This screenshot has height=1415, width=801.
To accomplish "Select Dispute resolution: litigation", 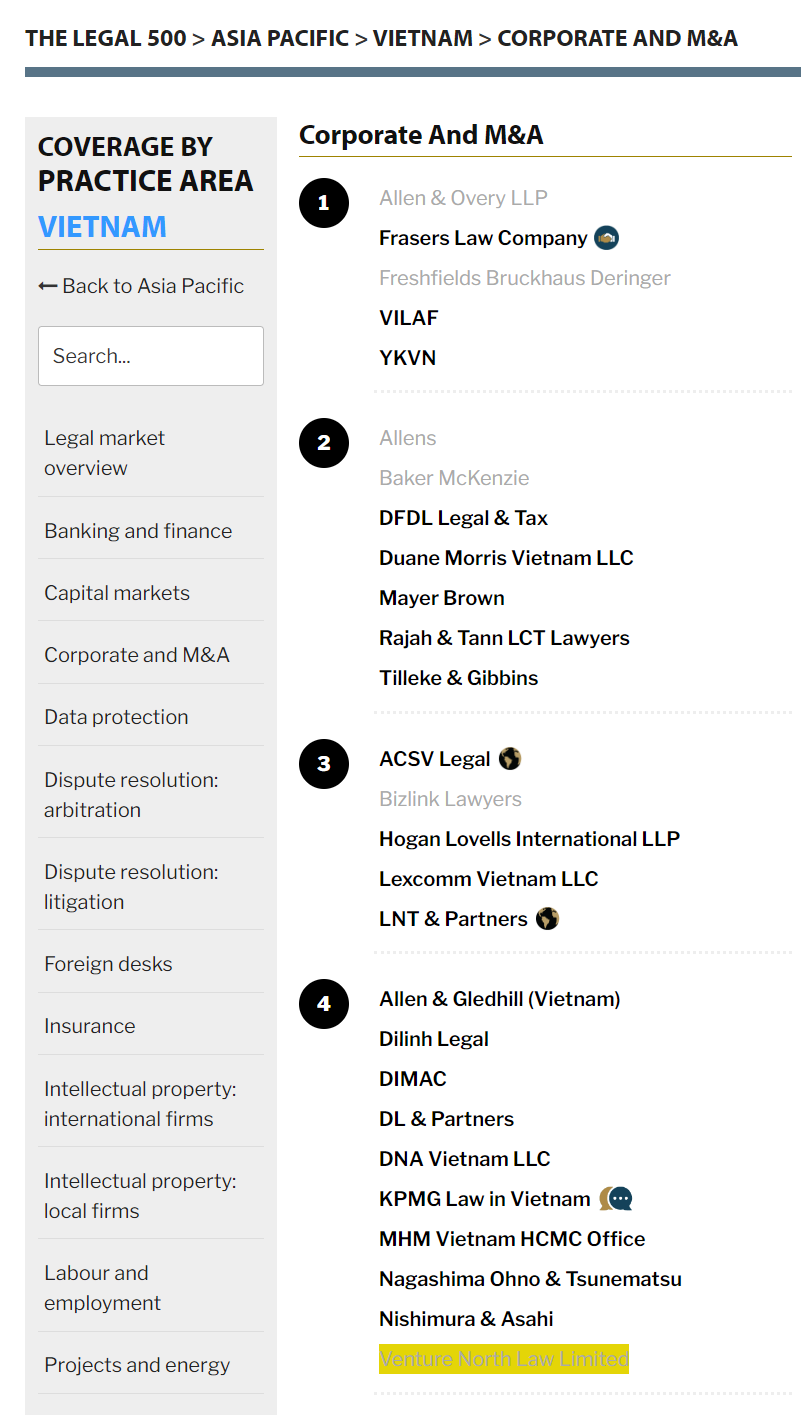I will (131, 887).
